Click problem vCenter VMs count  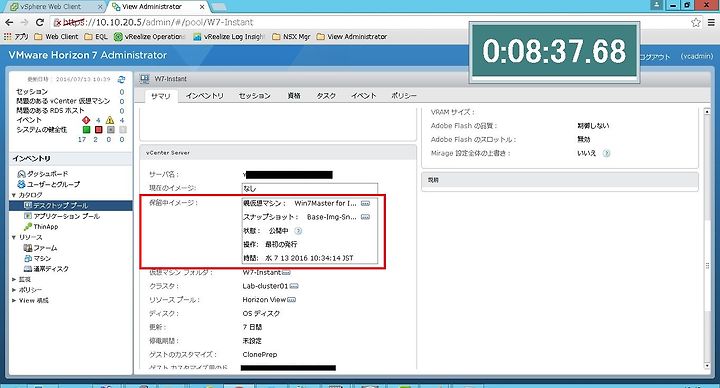pyautogui.click(x=122, y=101)
